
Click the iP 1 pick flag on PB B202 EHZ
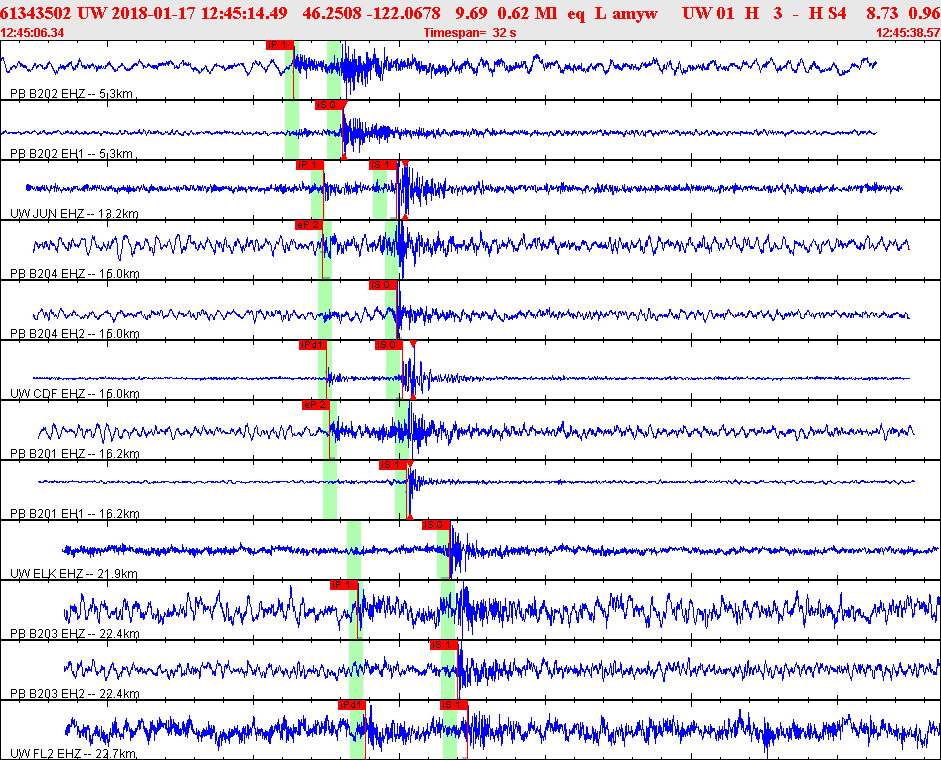click(x=280, y=45)
